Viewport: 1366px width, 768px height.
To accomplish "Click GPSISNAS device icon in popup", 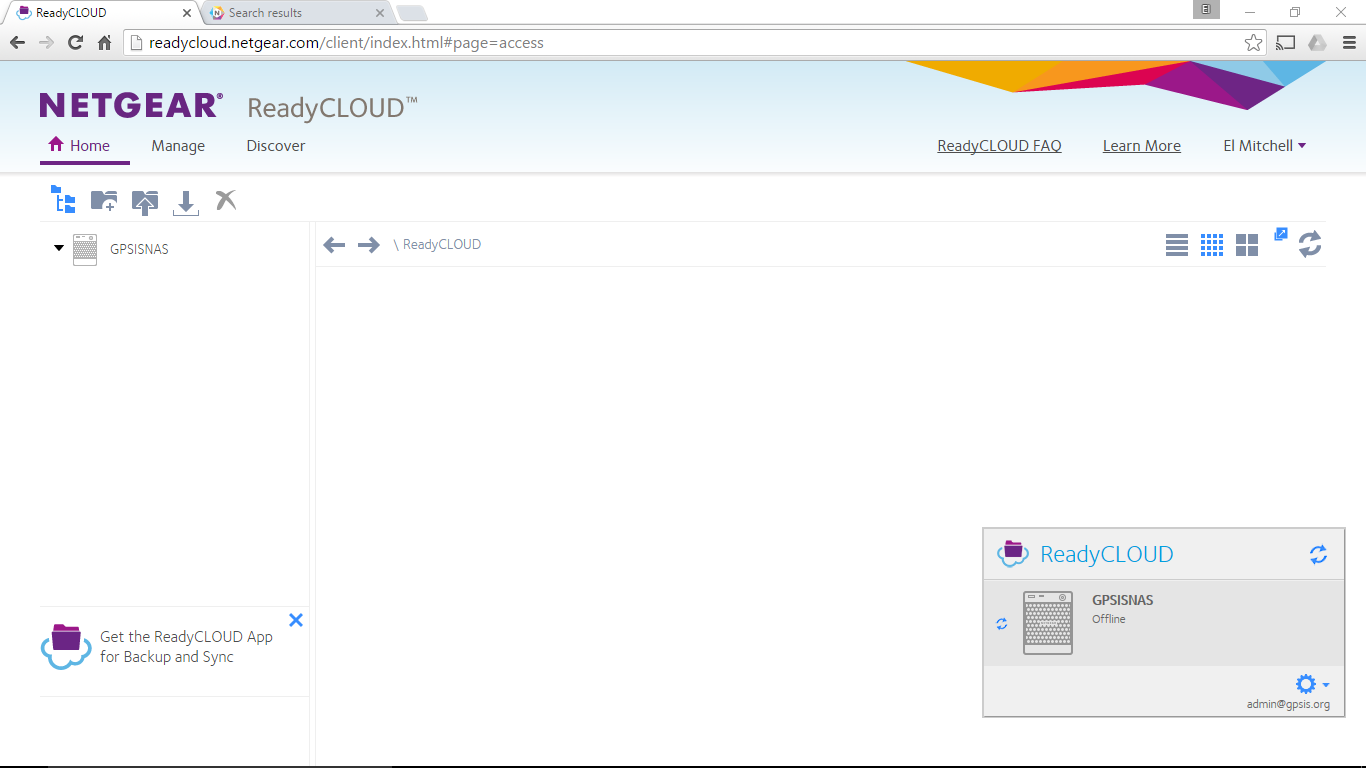I will click(1048, 623).
